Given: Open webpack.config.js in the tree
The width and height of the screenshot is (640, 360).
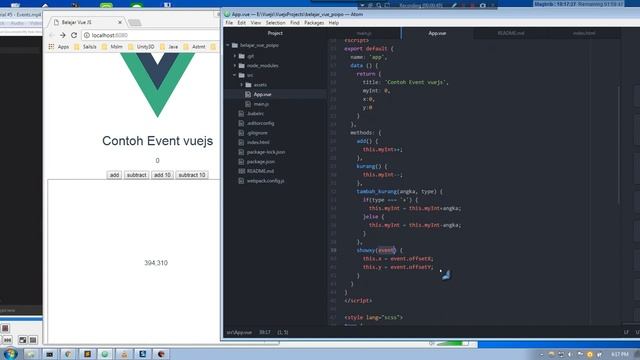Looking at the screenshot, I should pos(265,181).
